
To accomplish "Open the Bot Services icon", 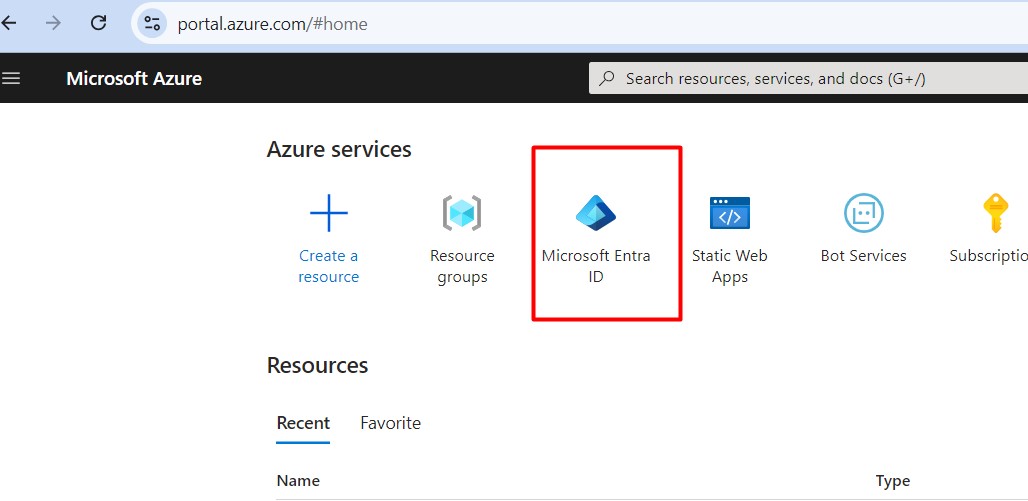I will tap(863, 213).
